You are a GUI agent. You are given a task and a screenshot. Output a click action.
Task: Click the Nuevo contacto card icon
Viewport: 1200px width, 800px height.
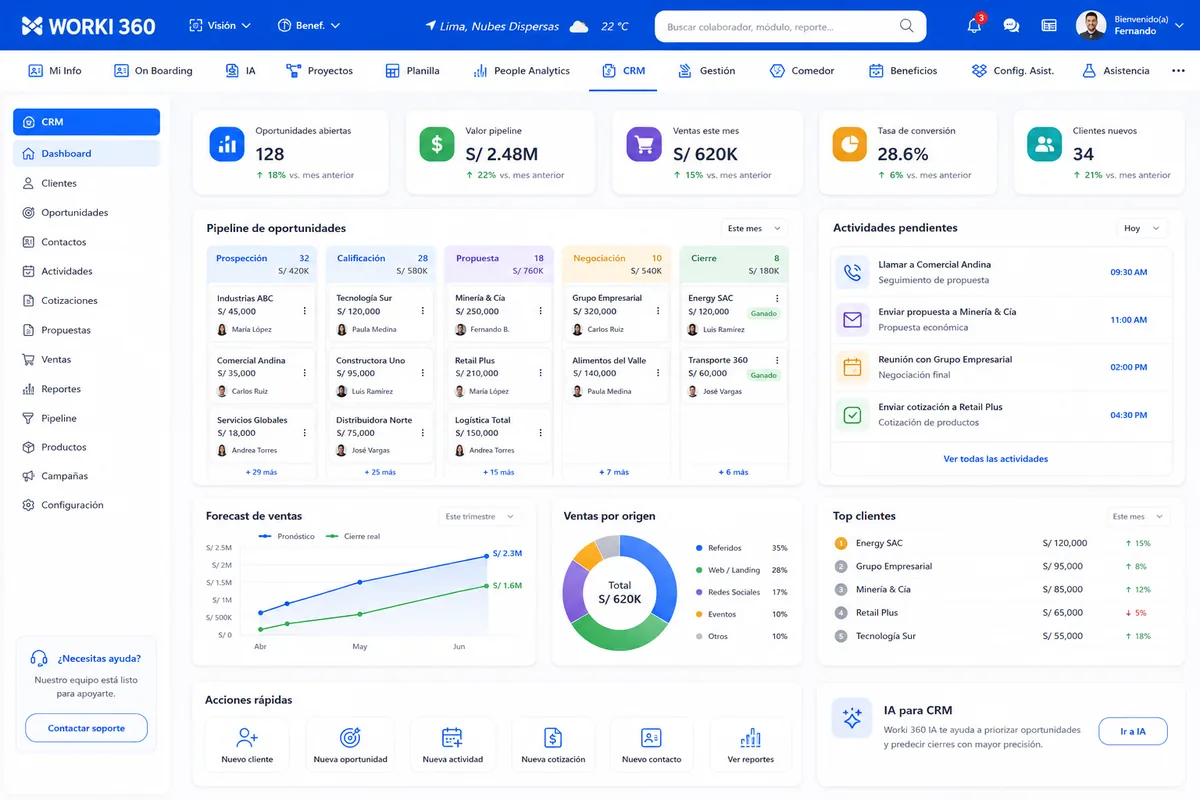[x=651, y=738]
